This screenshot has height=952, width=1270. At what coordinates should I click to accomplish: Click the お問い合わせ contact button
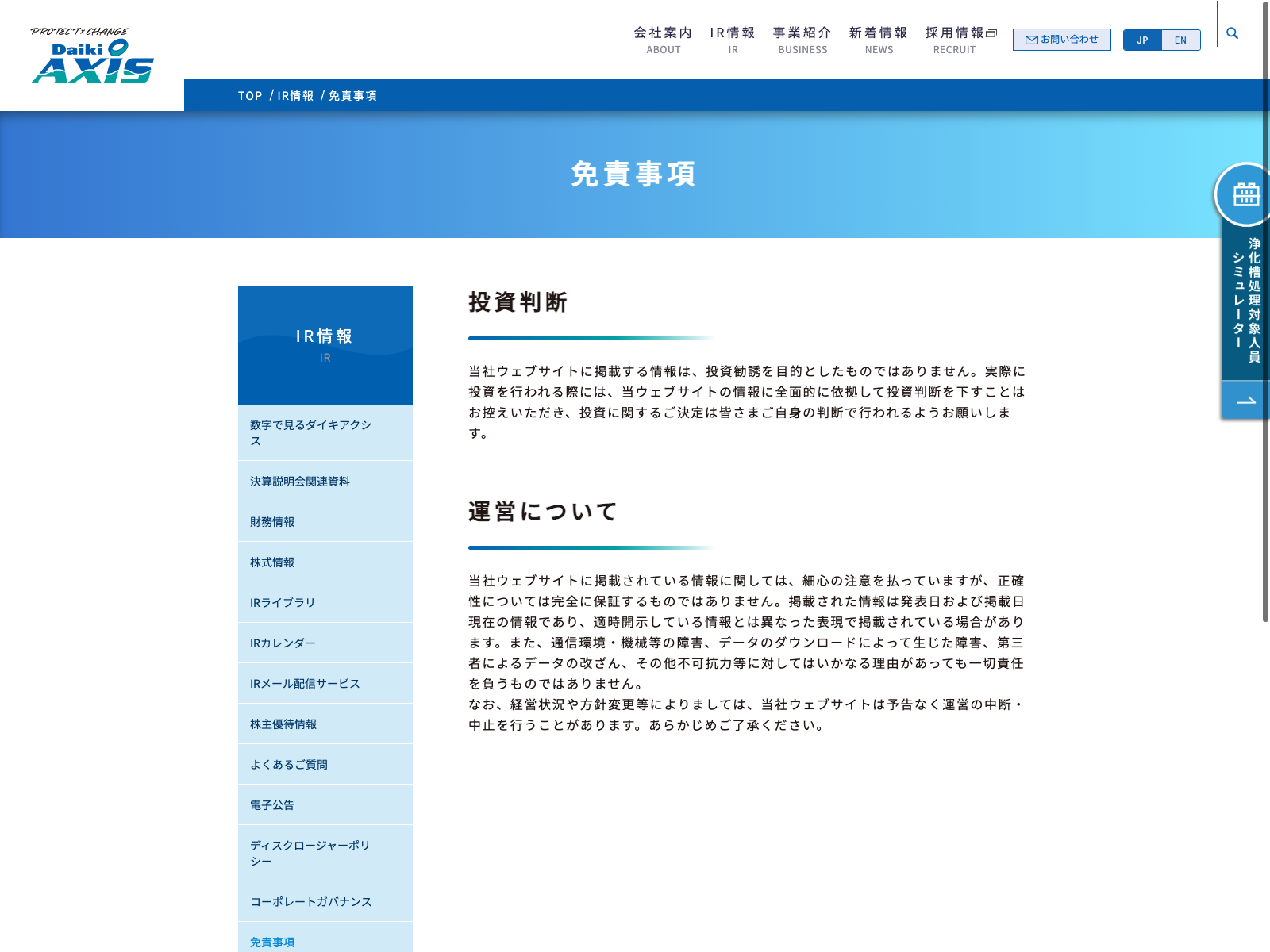1061,40
